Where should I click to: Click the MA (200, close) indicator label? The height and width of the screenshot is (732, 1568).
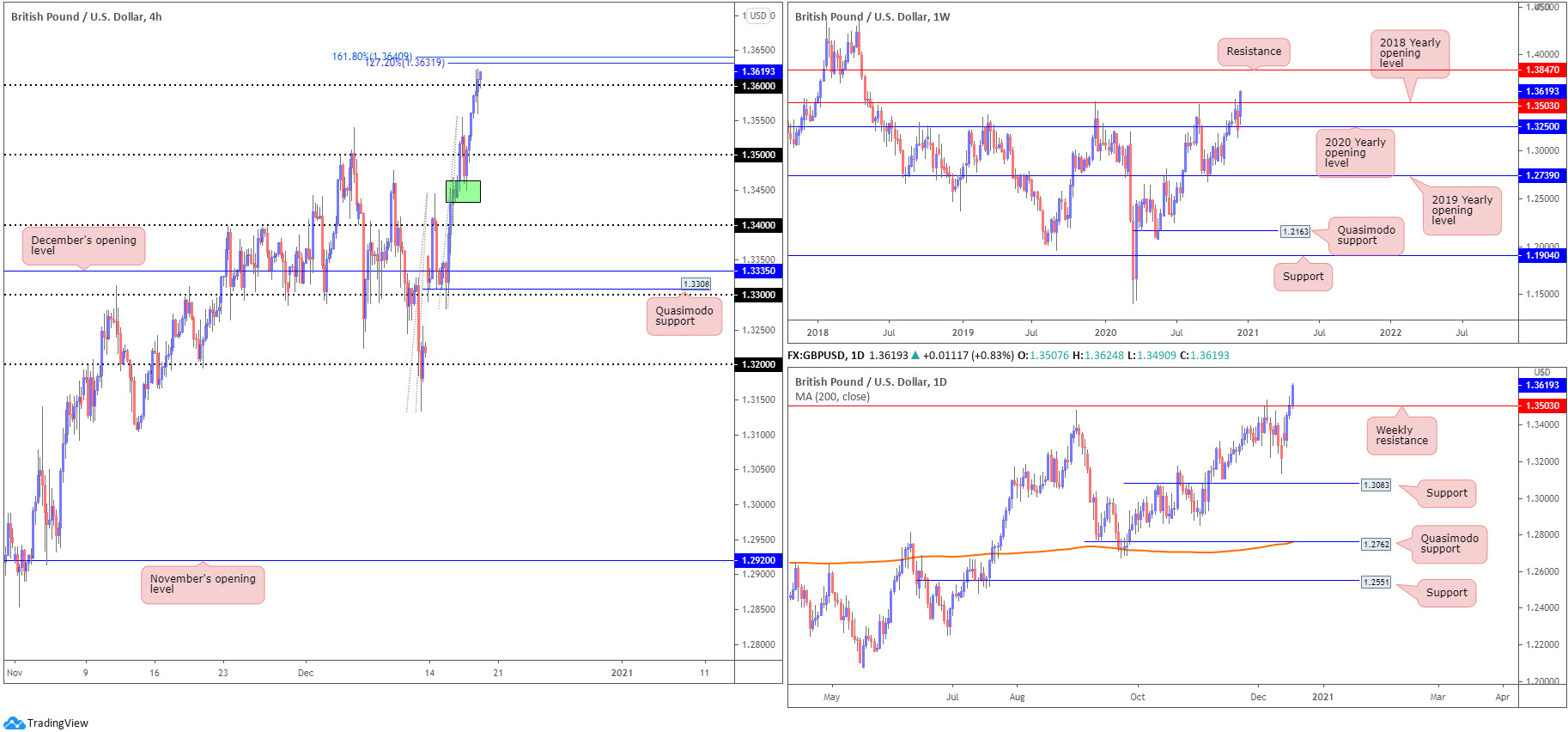tap(832, 397)
